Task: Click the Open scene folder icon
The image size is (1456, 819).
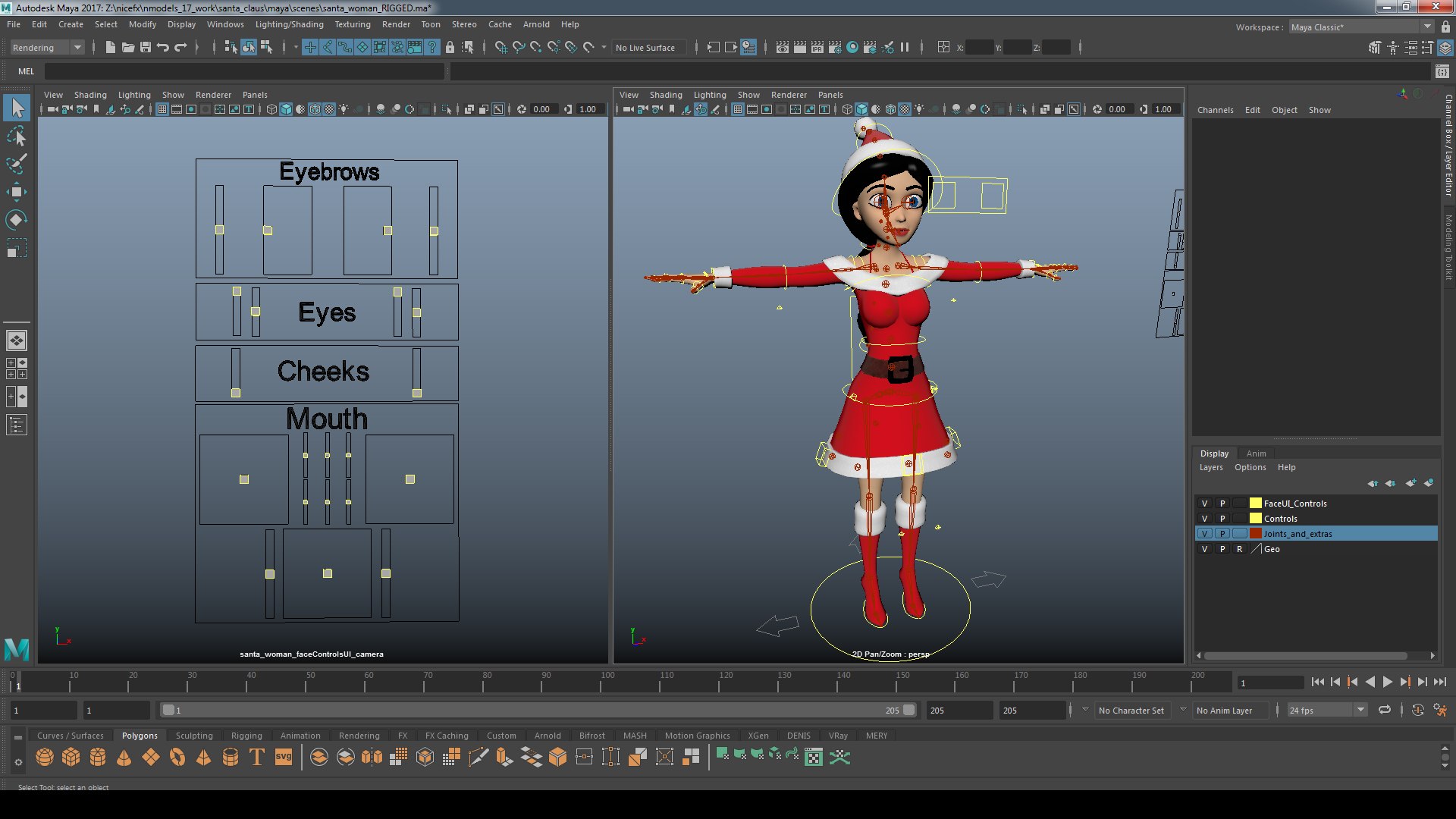Action: (128, 47)
